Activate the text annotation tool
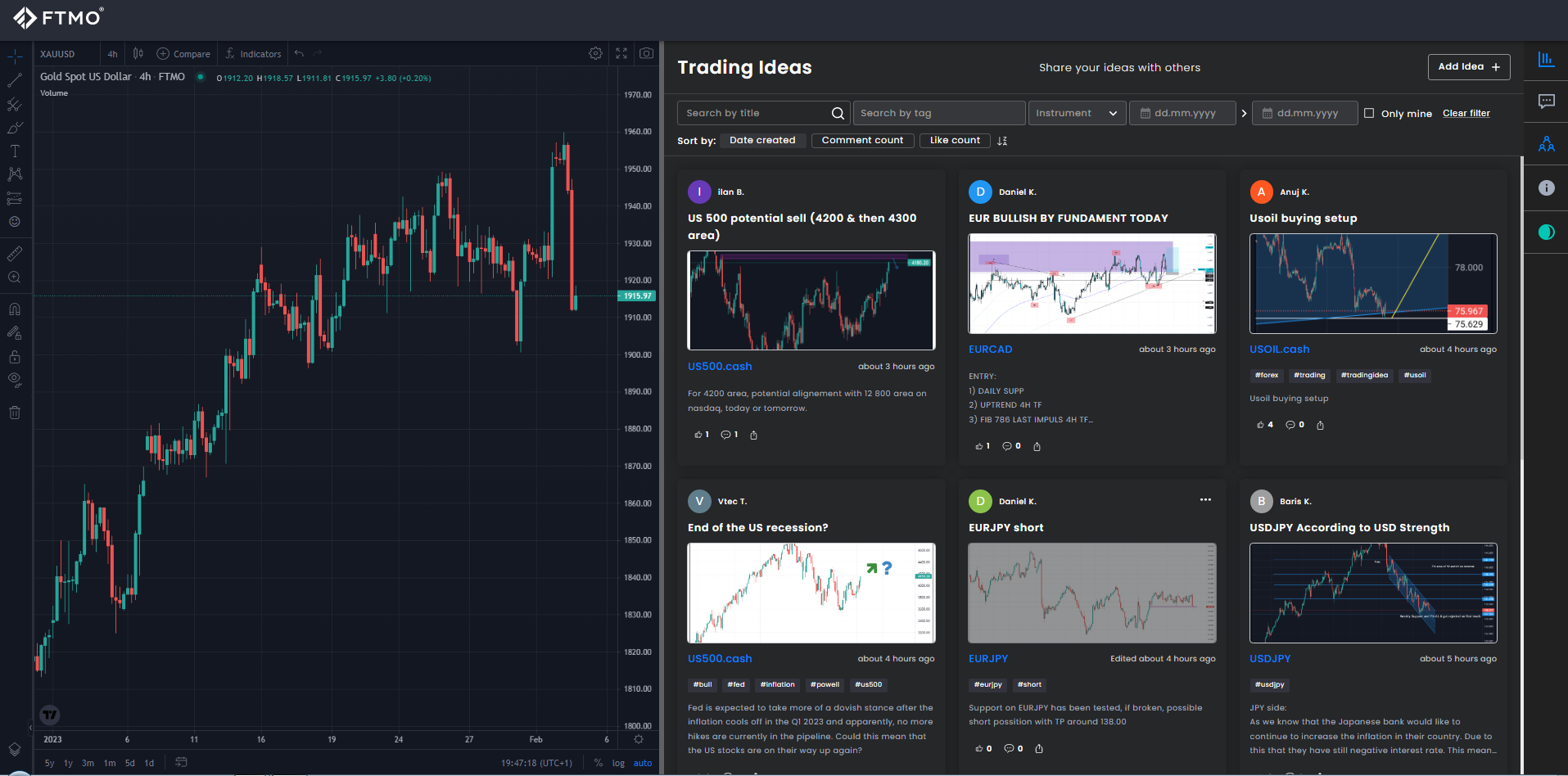Viewport: 1568px width, 776px height. coord(15,151)
